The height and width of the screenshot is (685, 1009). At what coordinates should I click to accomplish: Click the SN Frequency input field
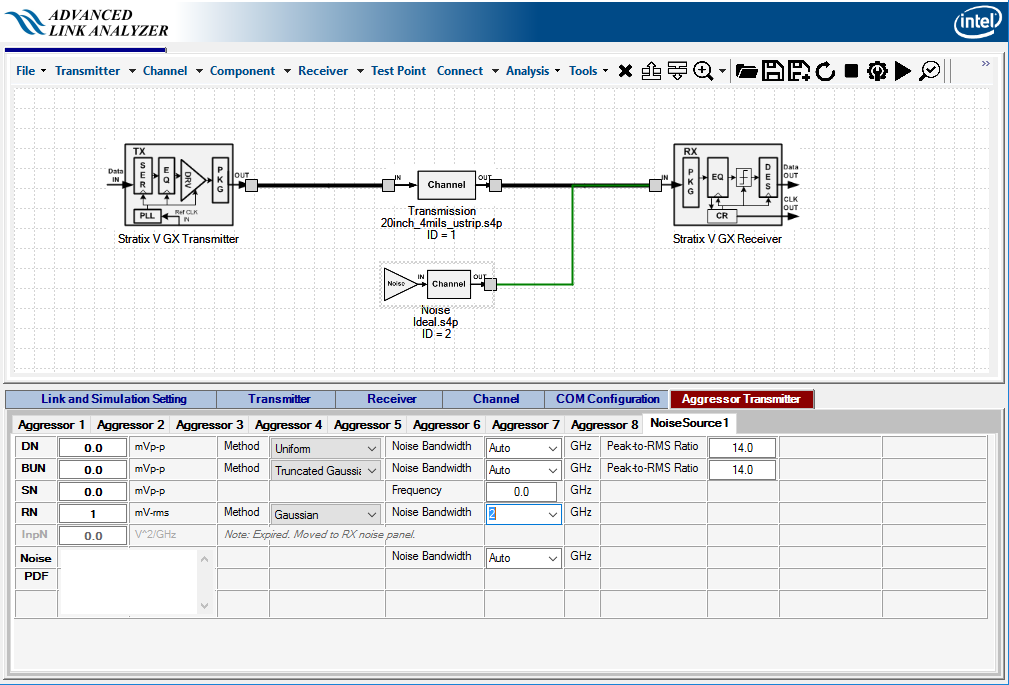(x=521, y=492)
